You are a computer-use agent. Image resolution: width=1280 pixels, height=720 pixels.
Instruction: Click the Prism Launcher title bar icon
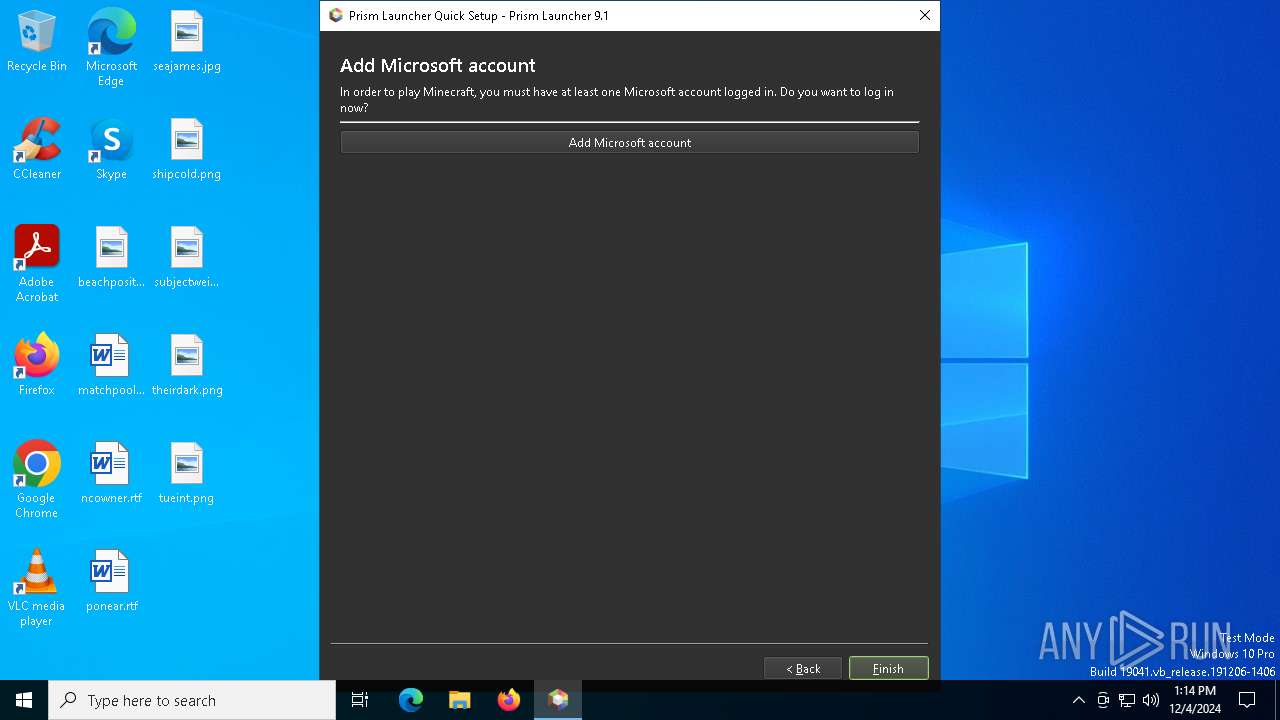pyautogui.click(x=336, y=15)
